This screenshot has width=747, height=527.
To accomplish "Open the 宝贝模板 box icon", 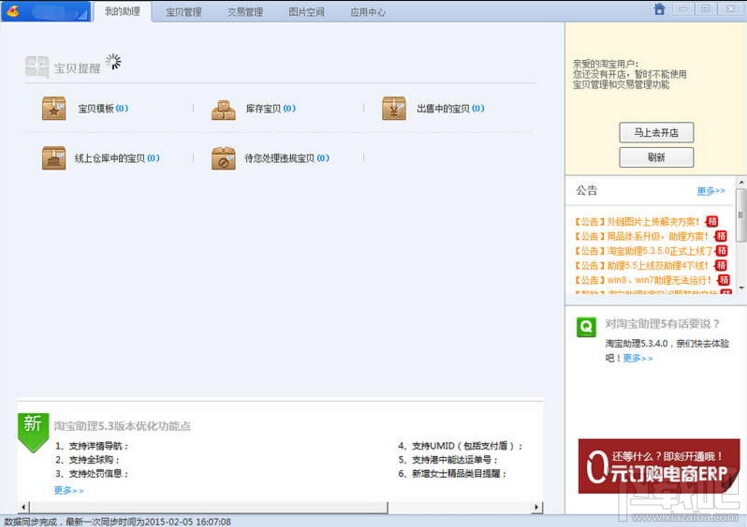I will pos(54,109).
